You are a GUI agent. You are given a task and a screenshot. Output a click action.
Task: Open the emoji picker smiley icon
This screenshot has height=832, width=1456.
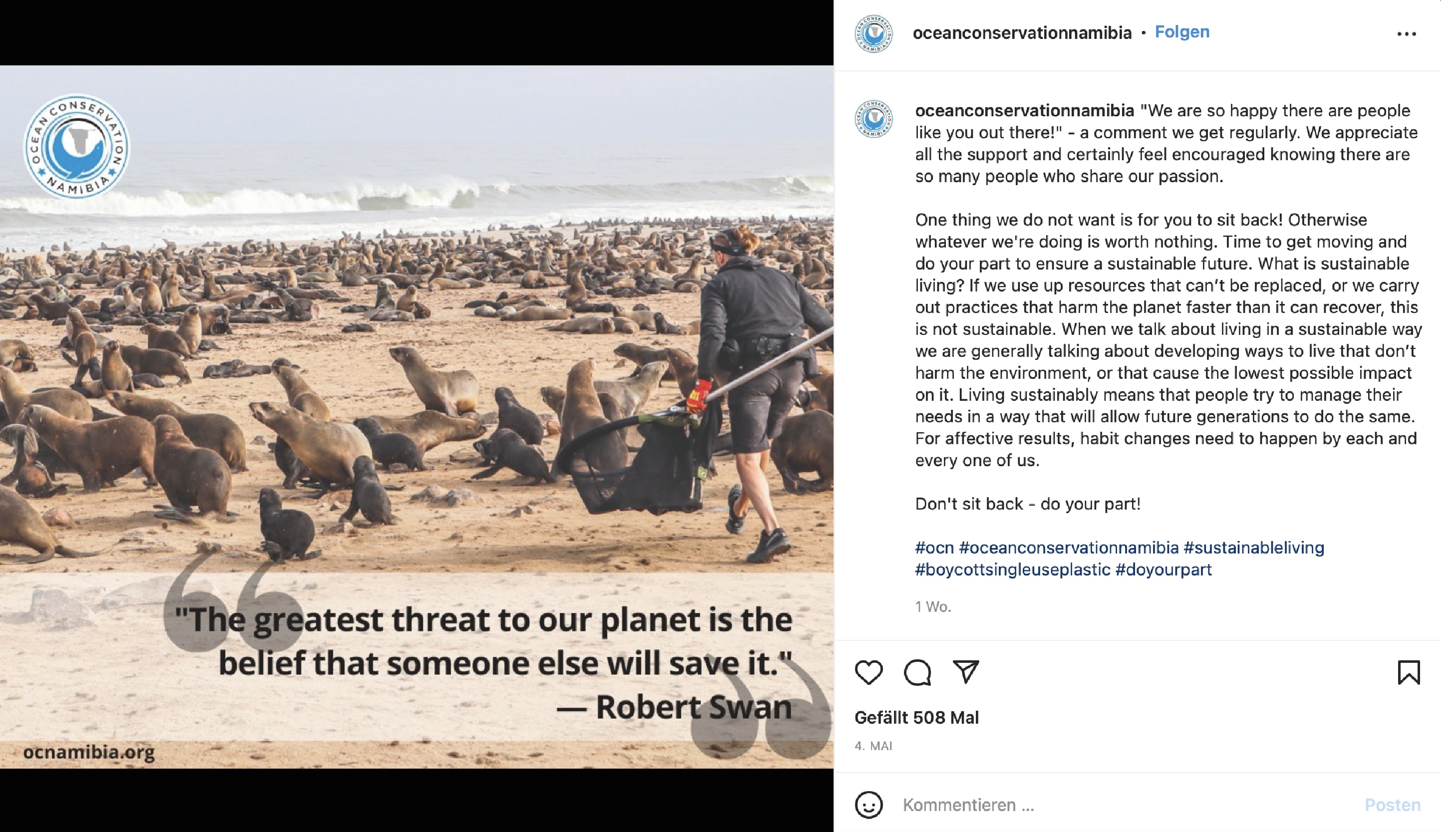pos(869,805)
